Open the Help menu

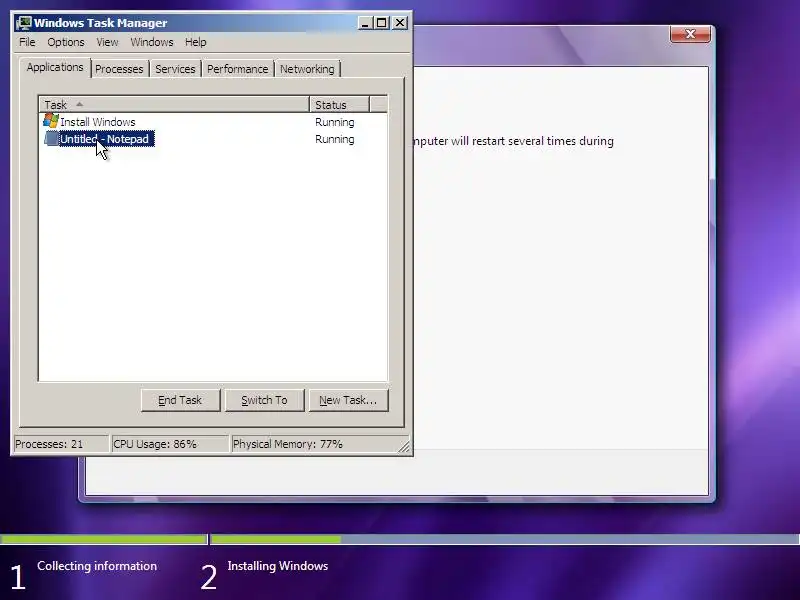coord(195,42)
